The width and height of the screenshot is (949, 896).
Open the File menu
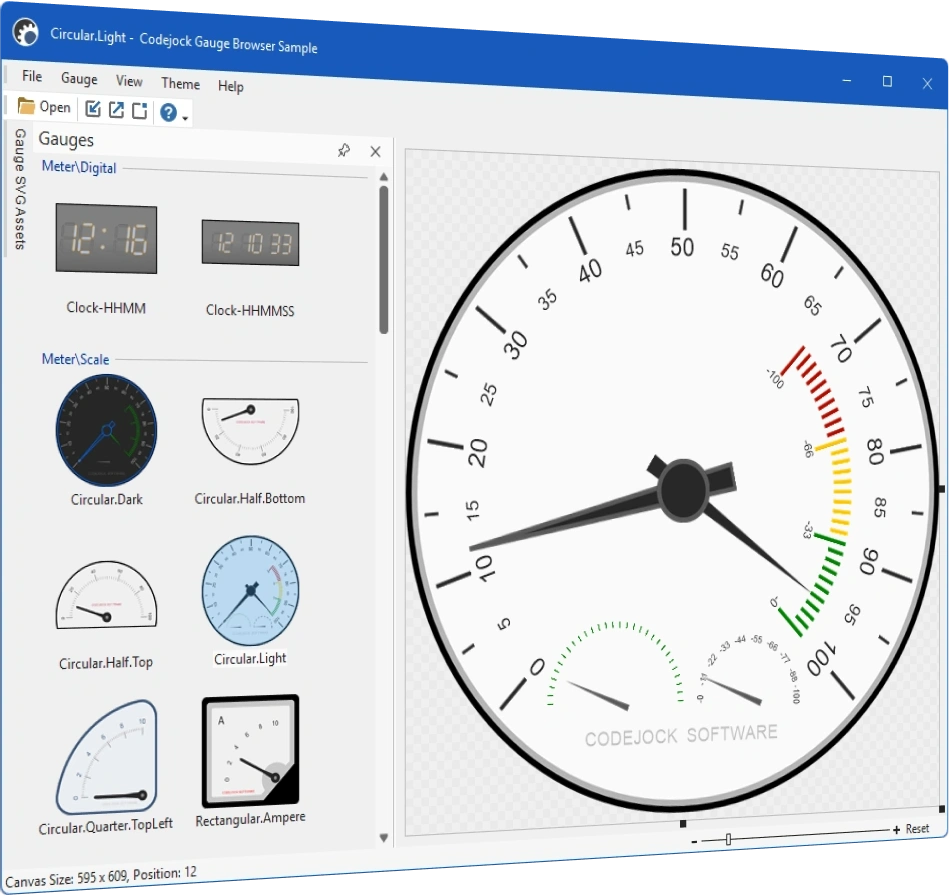pyautogui.click(x=32, y=76)
